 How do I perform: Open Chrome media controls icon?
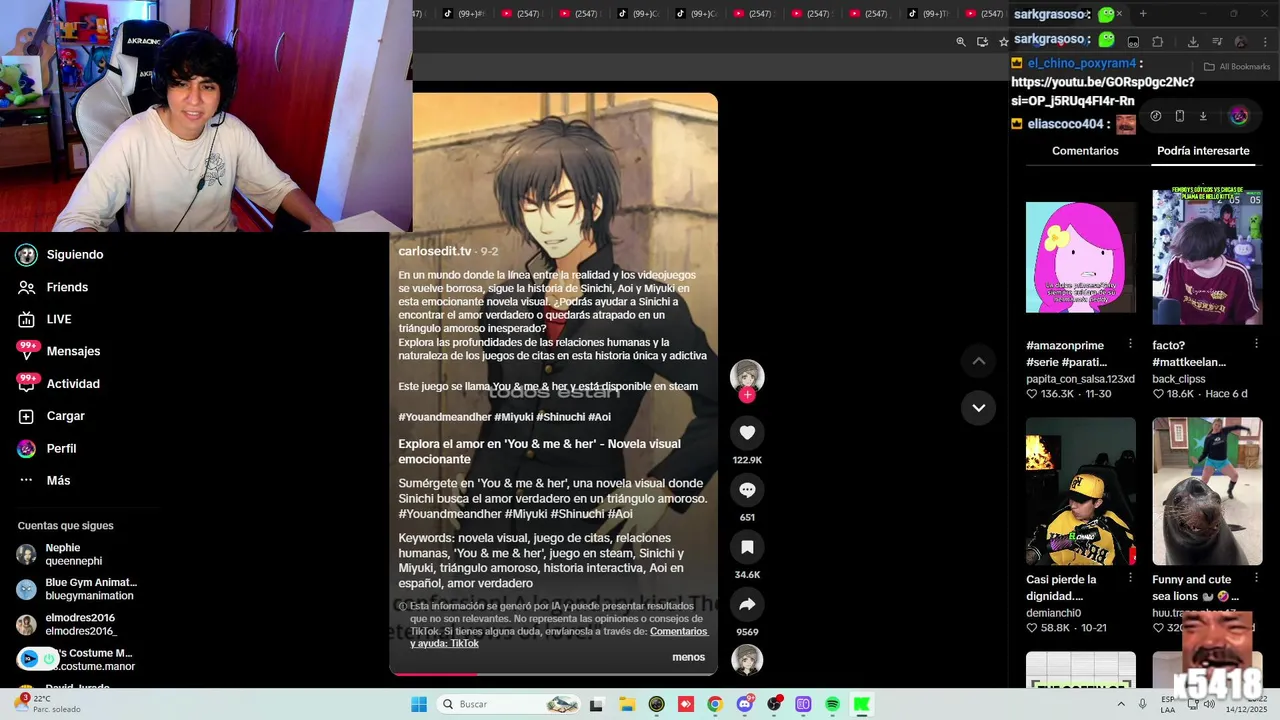pos(1218,42)
